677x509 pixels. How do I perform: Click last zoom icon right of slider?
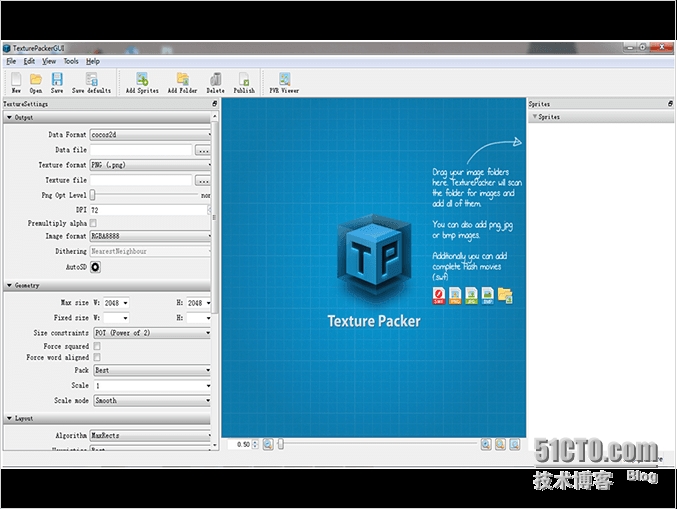(x=515, y=444)
